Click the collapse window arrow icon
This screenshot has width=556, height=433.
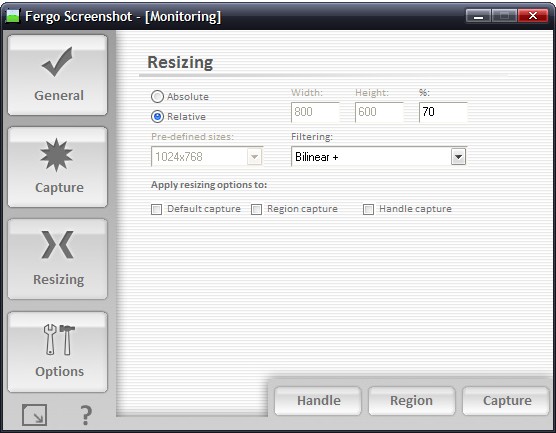click(x=34, y=415)
